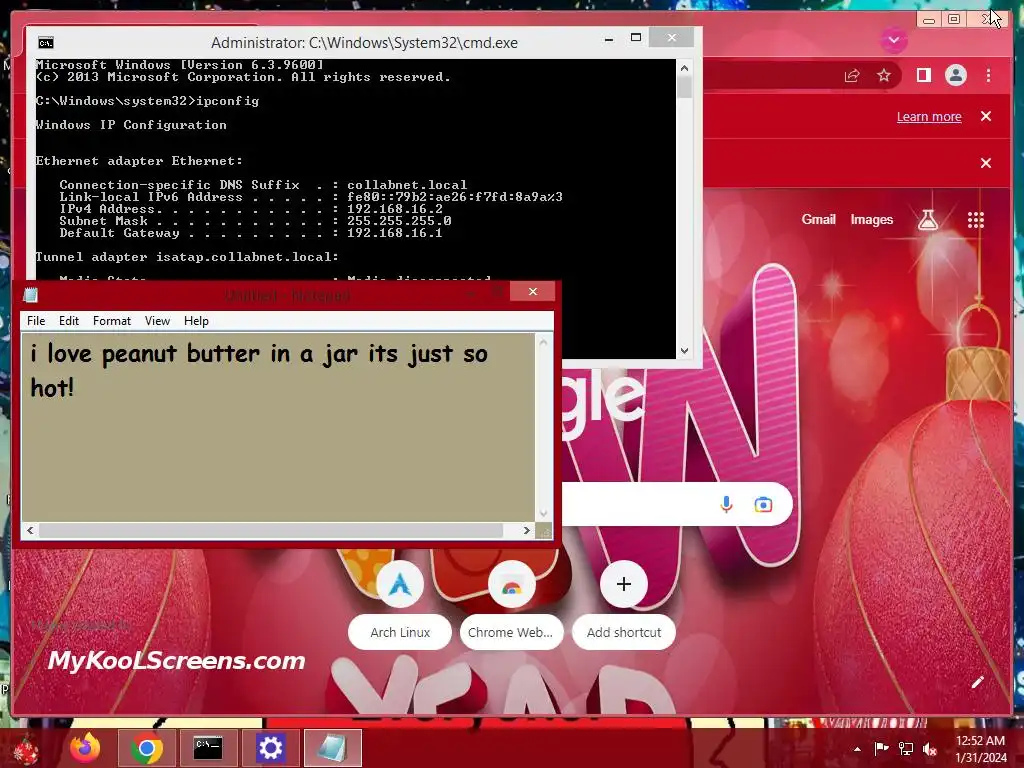Open Google apps grid icon
Viewport: 1024px width, 768px height.
point(975,220)
